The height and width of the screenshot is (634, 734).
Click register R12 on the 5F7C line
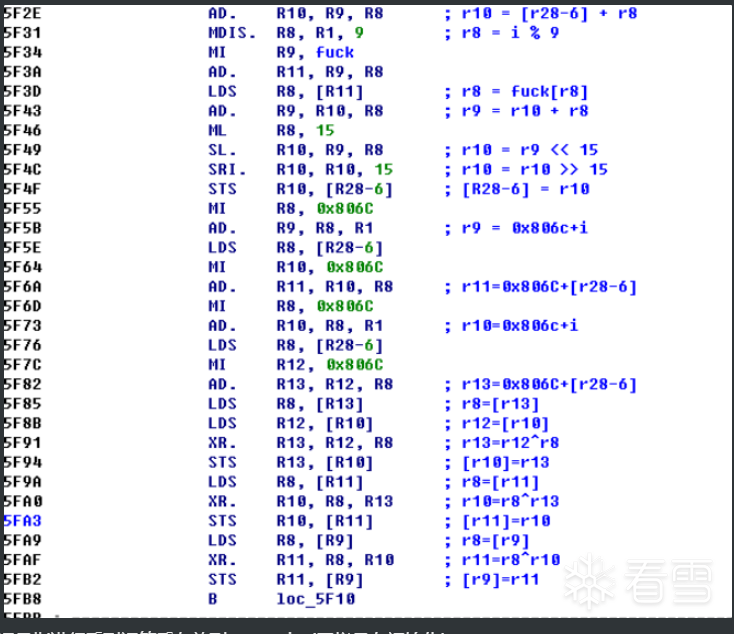pyautogui.click(x=293, y=365)
